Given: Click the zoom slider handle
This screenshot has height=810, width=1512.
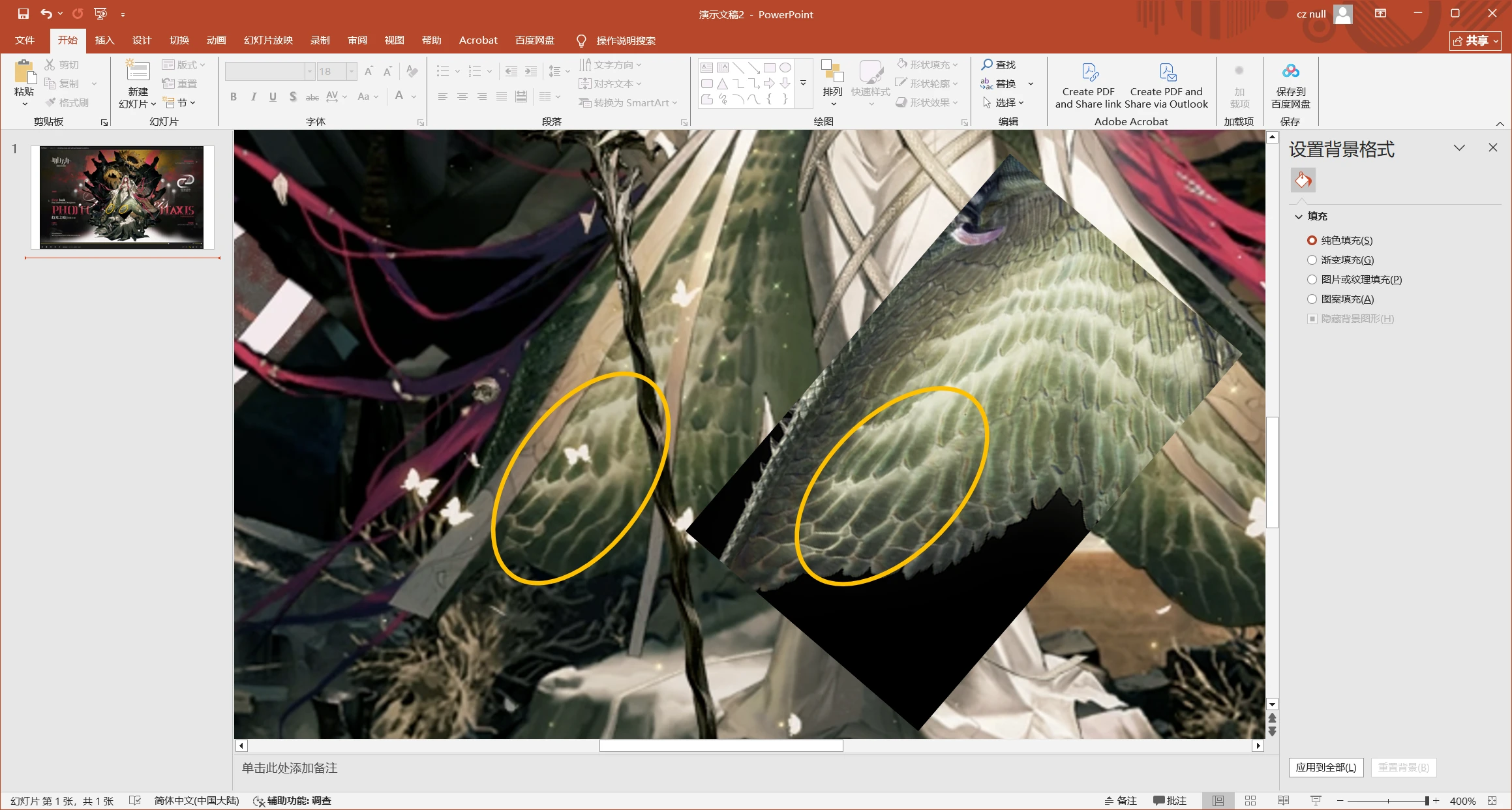Looking at the screenshot, I should 1427,801.
